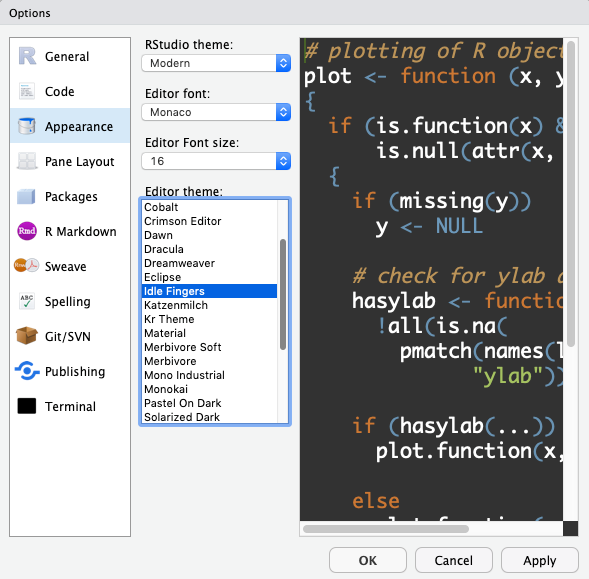The width and height of the screenshot is (589, 579).
Task: Choose the Cobalt editor theme
Action: [210, 207]
